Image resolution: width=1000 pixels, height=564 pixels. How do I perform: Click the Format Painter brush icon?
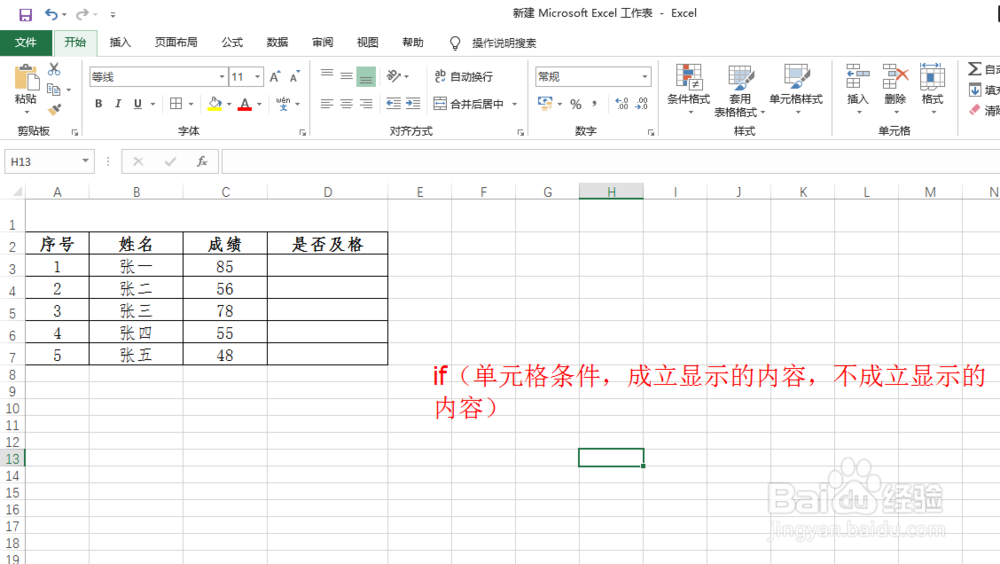(54, 110)
